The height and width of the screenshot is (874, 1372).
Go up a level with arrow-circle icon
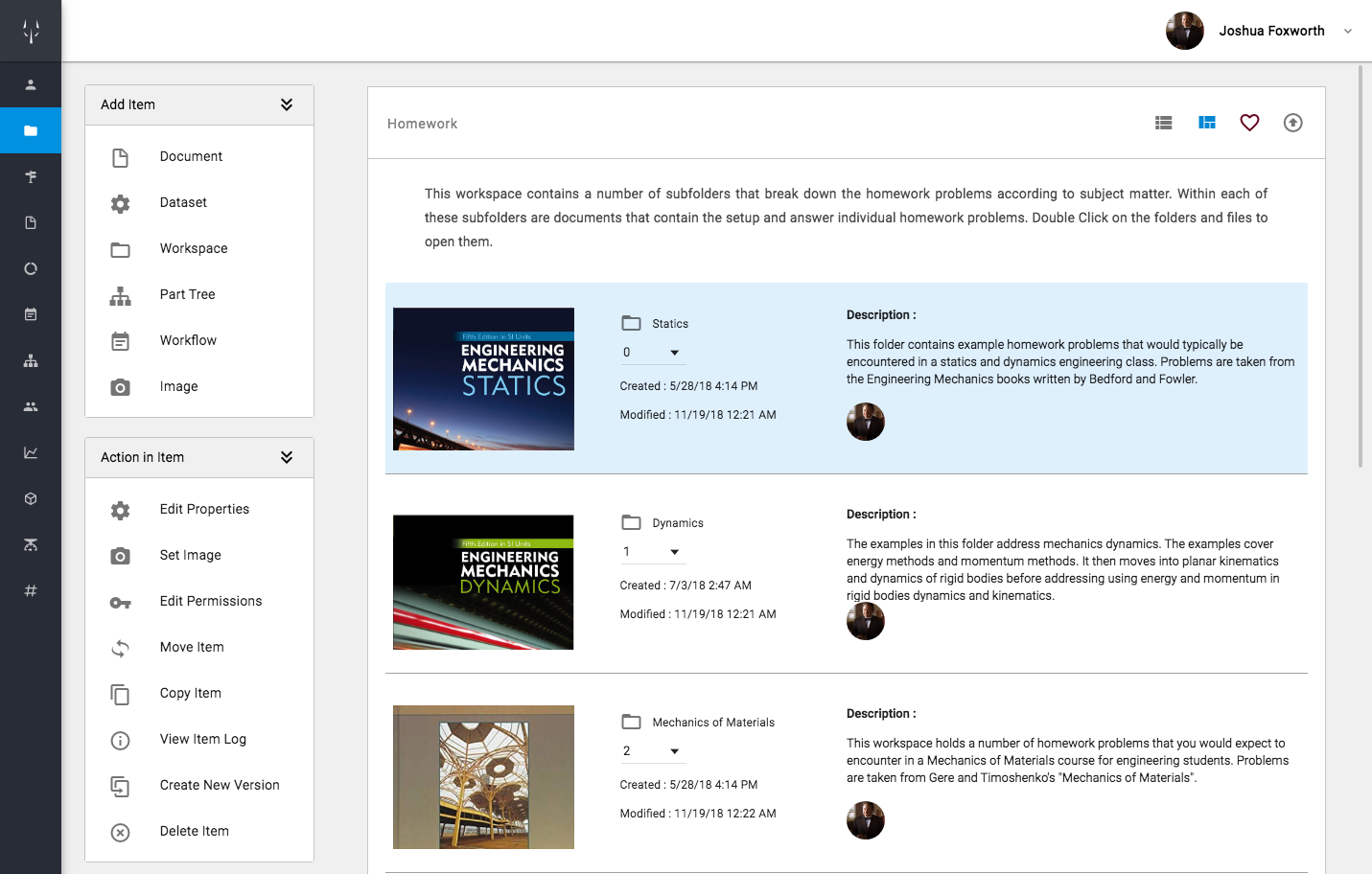coord(1292,123)
